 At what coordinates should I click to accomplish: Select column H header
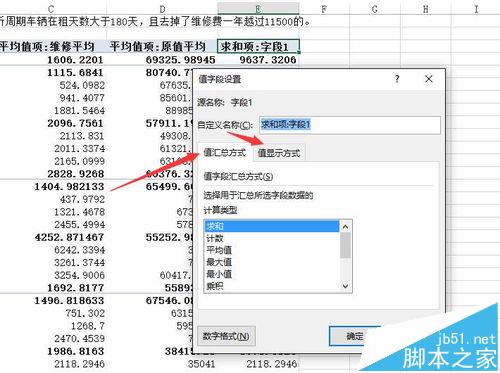click(x=425, y=8)
